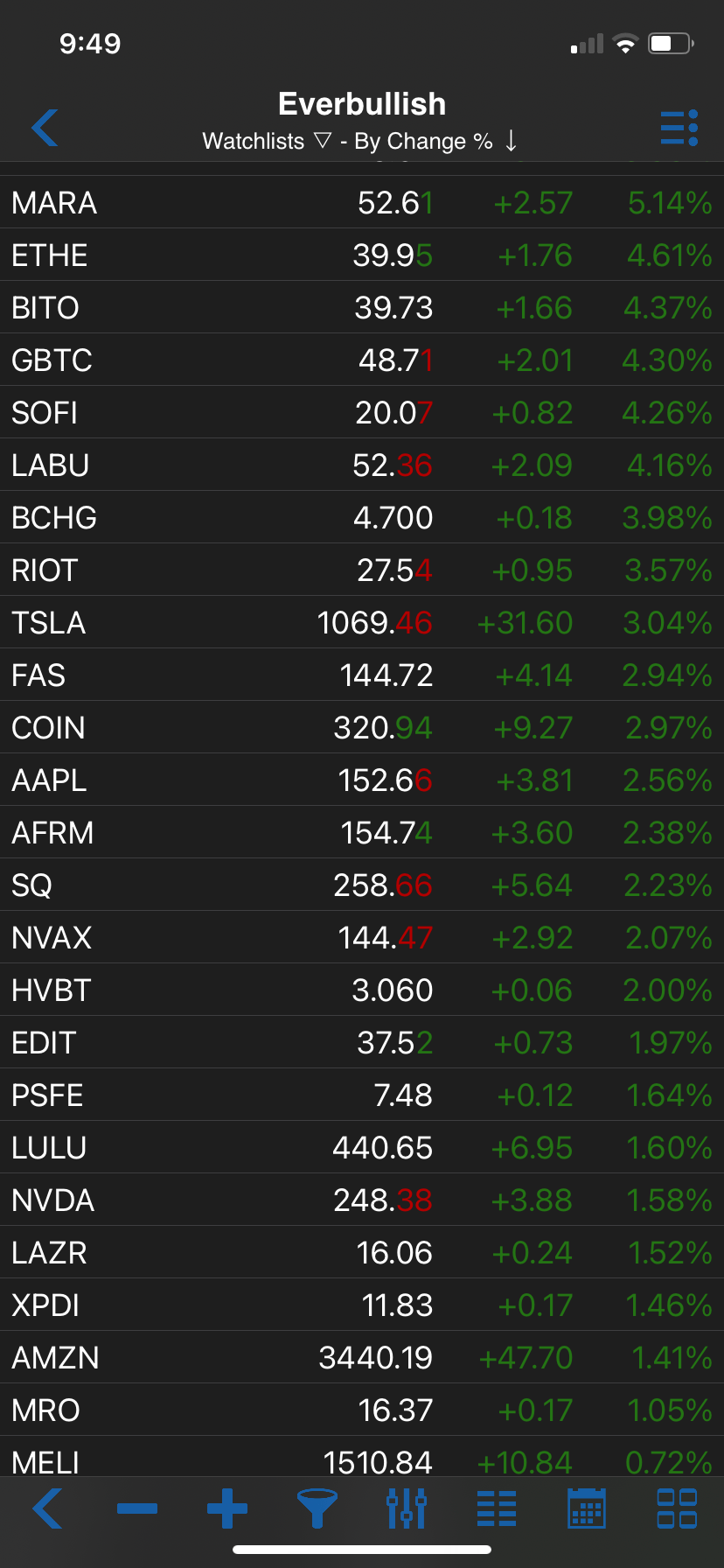Open the list options menu icon
724x1568 pixels.
[x=679, y=128]
